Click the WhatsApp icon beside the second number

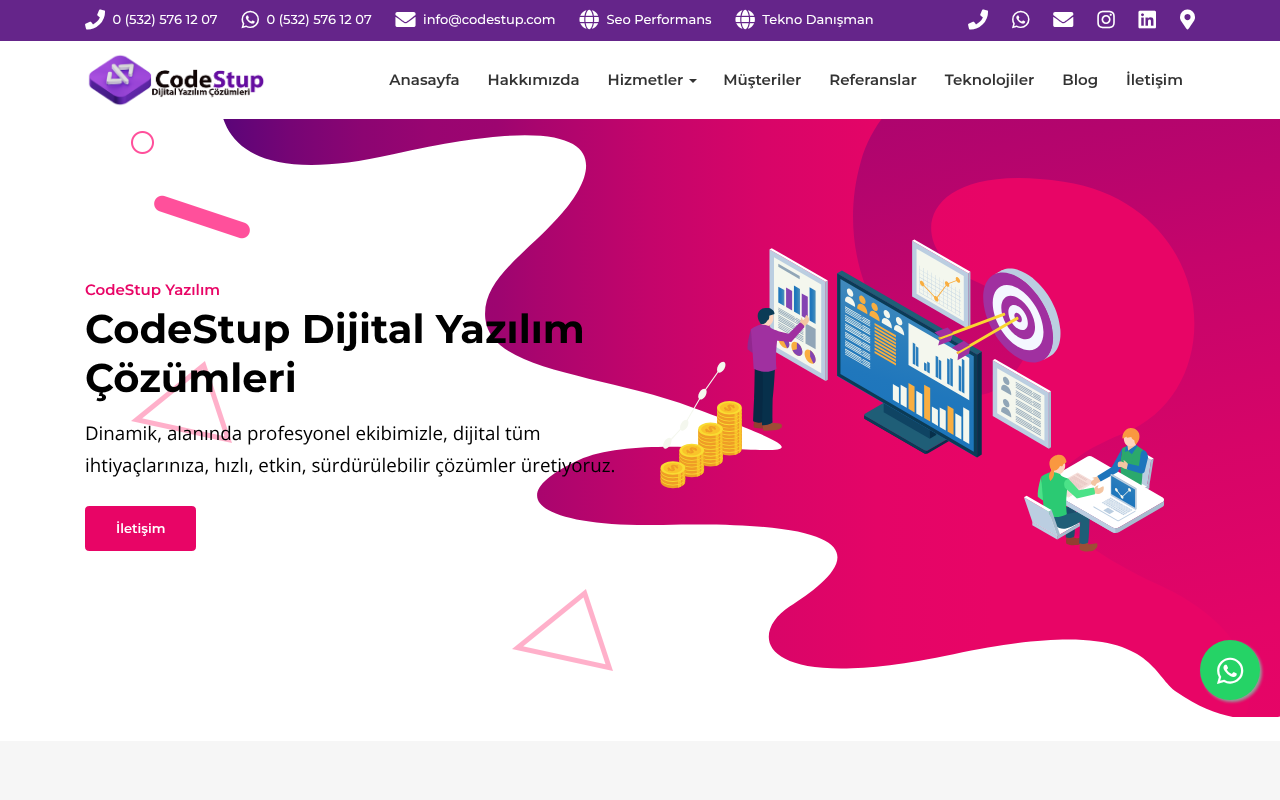tap(250, 20)
